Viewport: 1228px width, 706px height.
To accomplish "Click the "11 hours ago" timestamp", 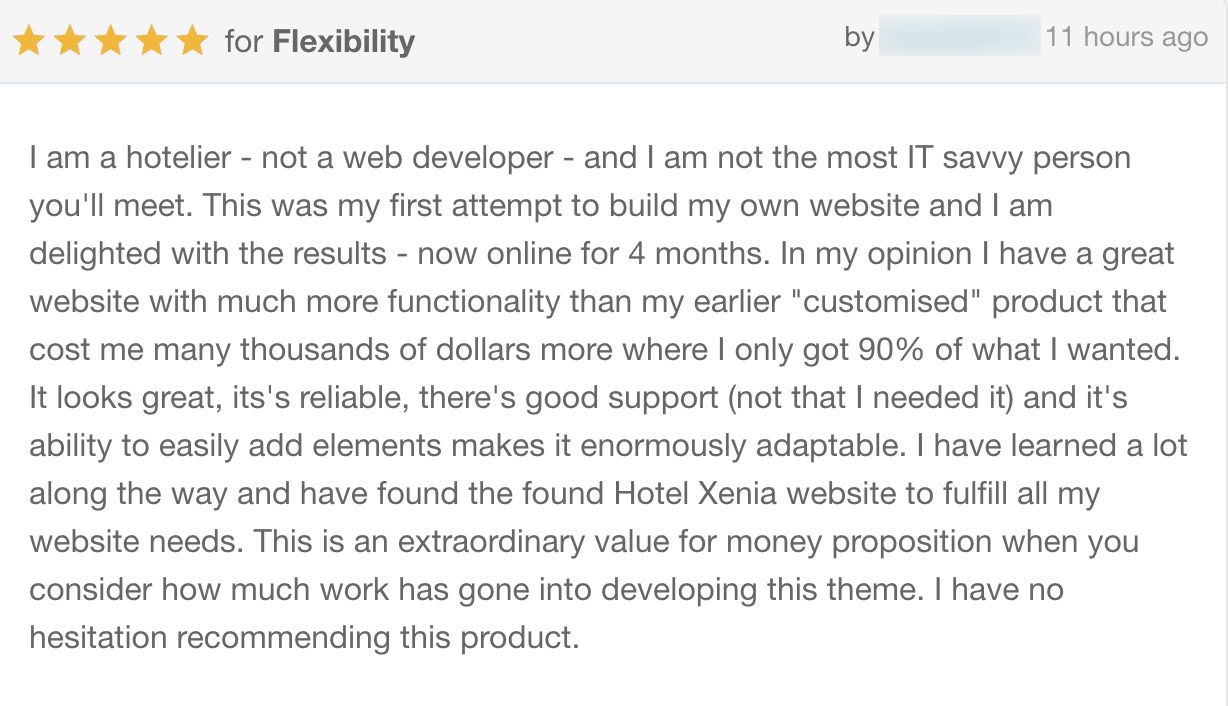I will click(1126, 38).
